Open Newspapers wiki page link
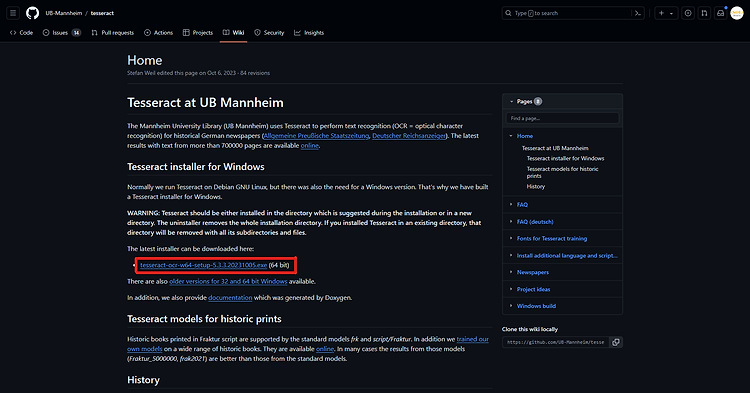 click(533, 272)
